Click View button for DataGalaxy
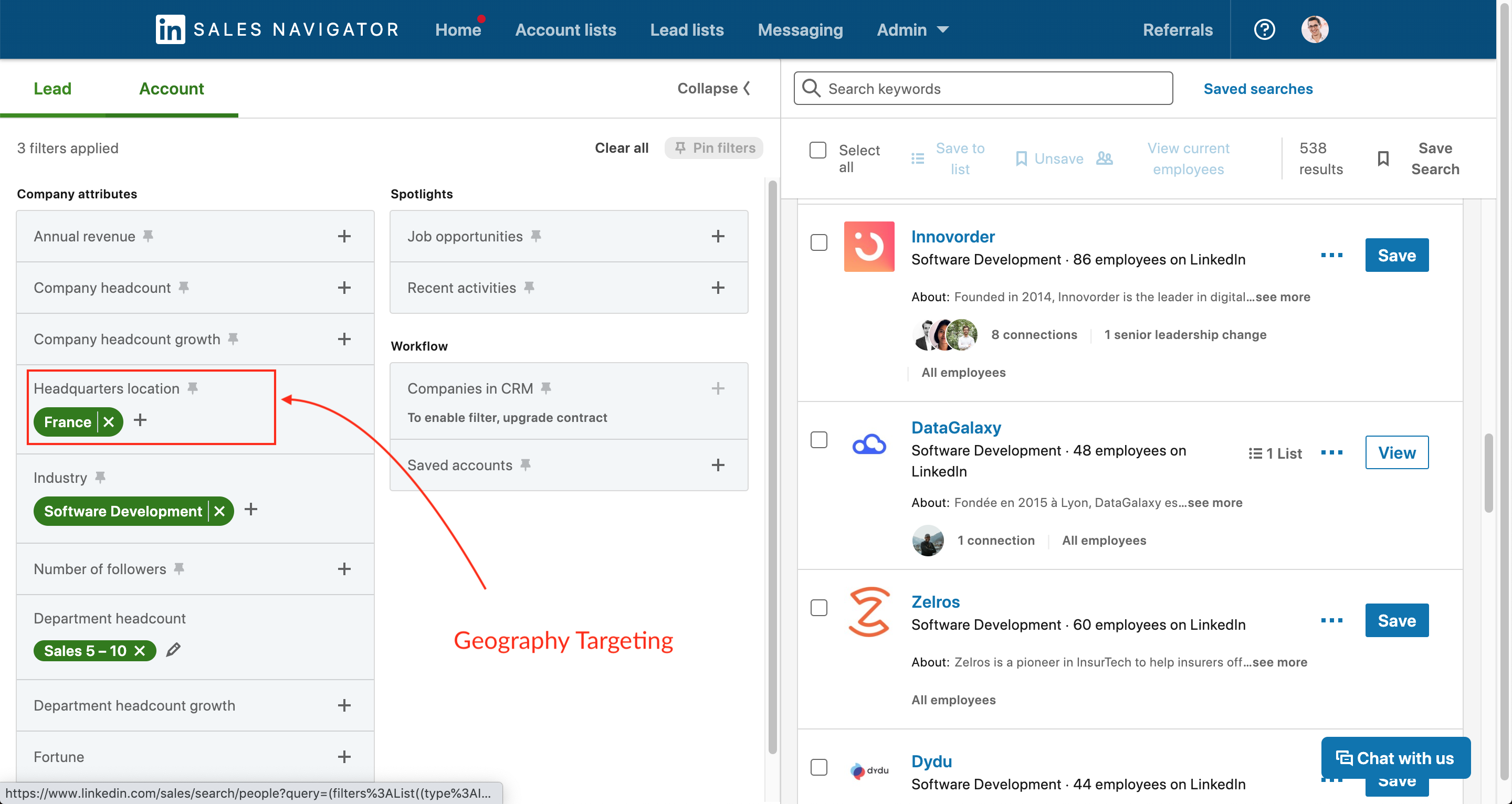The image size is (1512, 804). pos(1397,452)
